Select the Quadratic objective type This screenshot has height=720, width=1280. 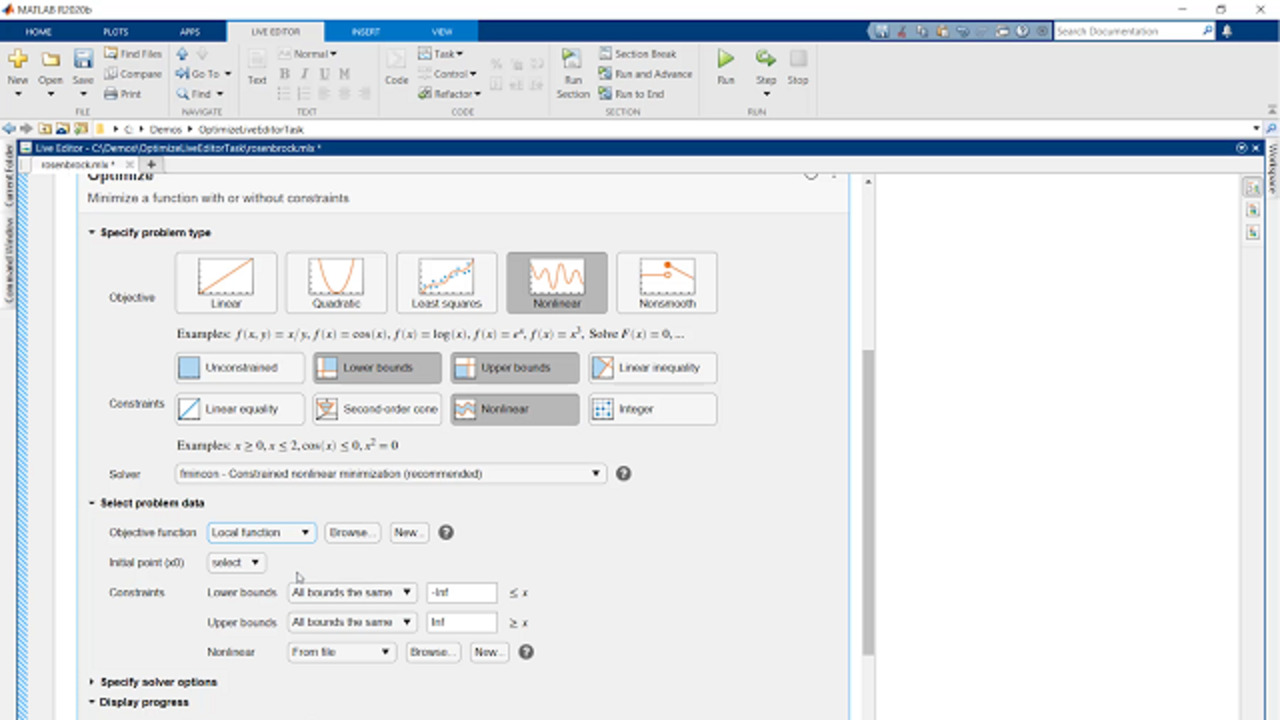(x=336, y=282)
